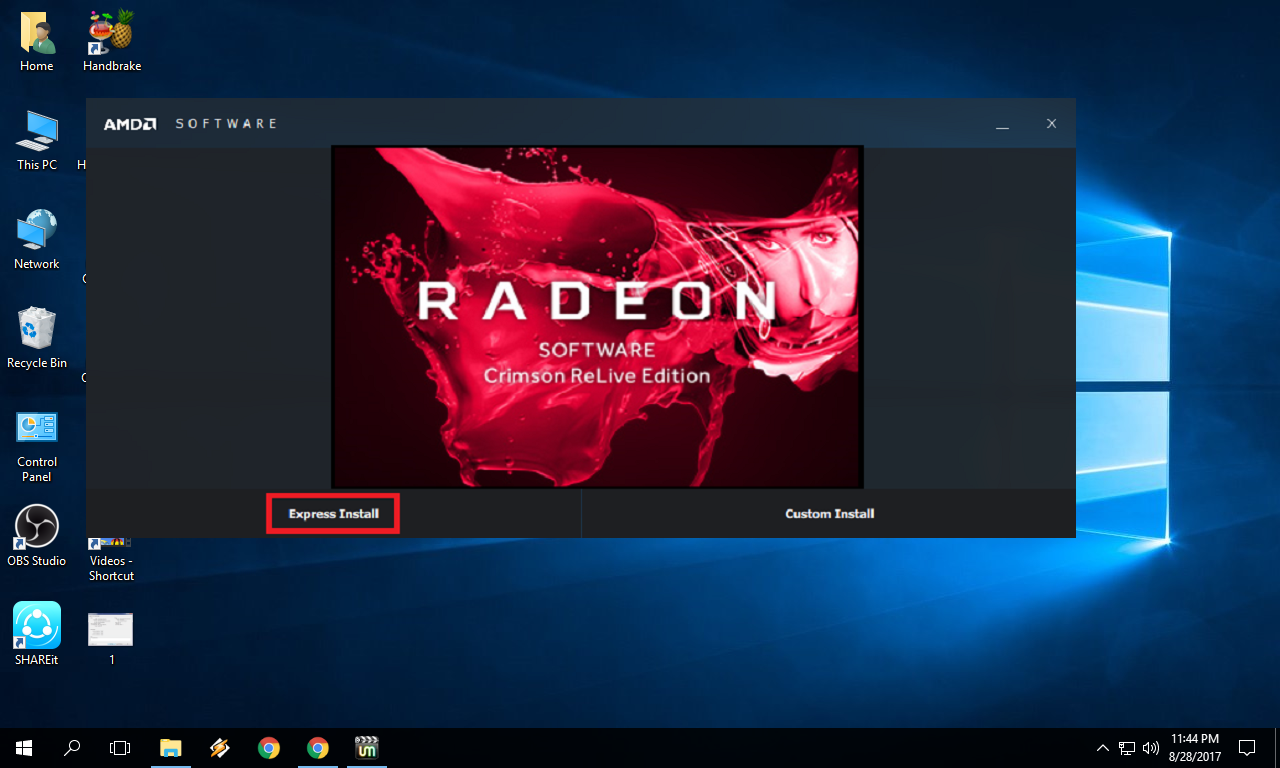
Task: Open File Explorer from the taskbar
Action: point(171,748)
